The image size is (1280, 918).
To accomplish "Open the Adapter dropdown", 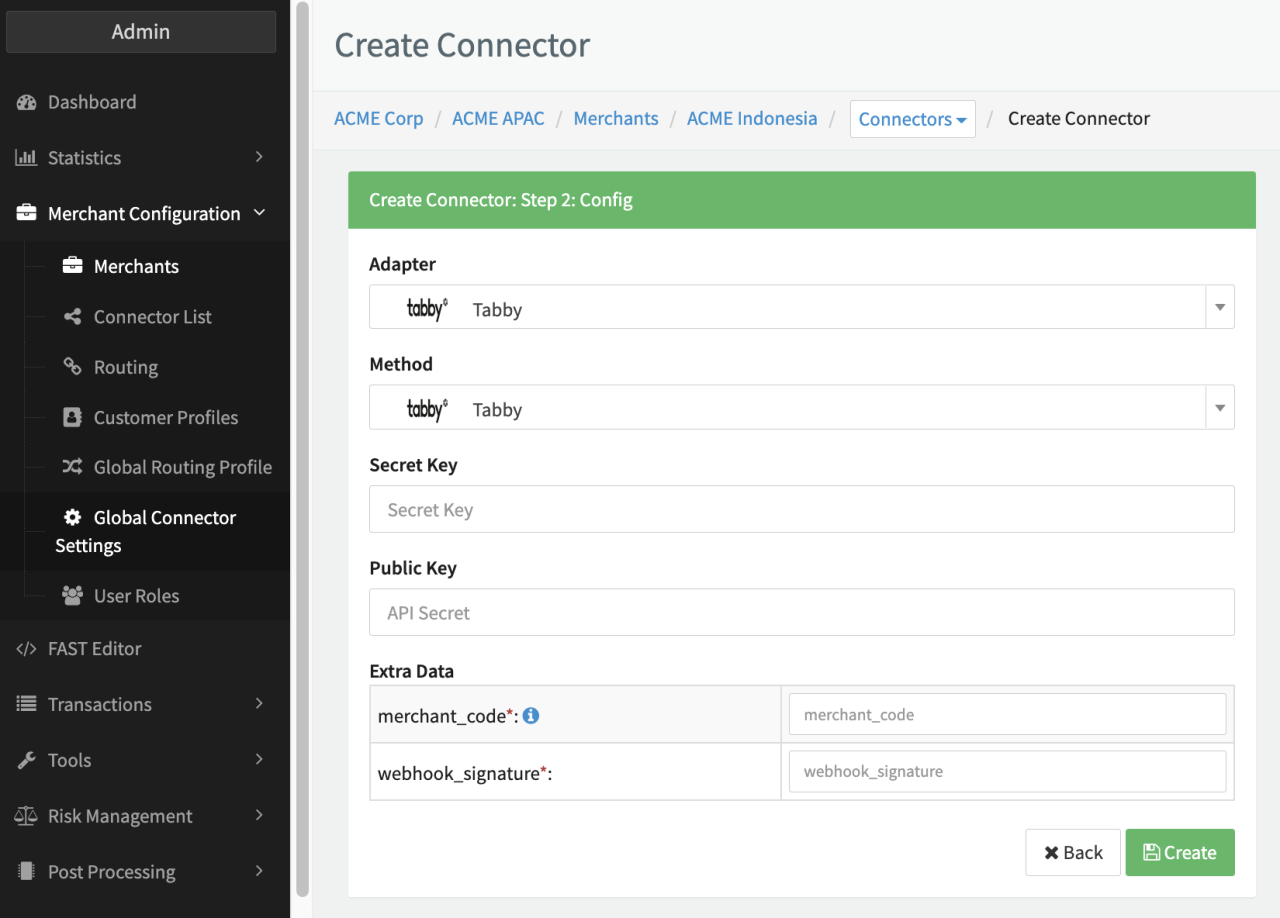I will (801, 308).
